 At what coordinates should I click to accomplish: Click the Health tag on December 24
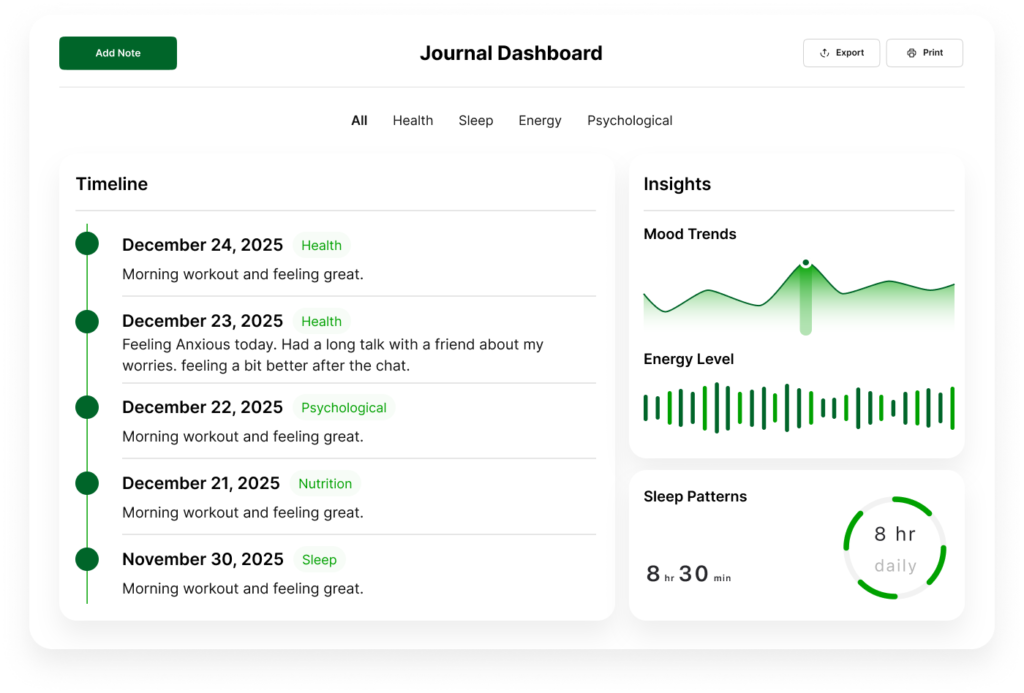coord(321,245)
